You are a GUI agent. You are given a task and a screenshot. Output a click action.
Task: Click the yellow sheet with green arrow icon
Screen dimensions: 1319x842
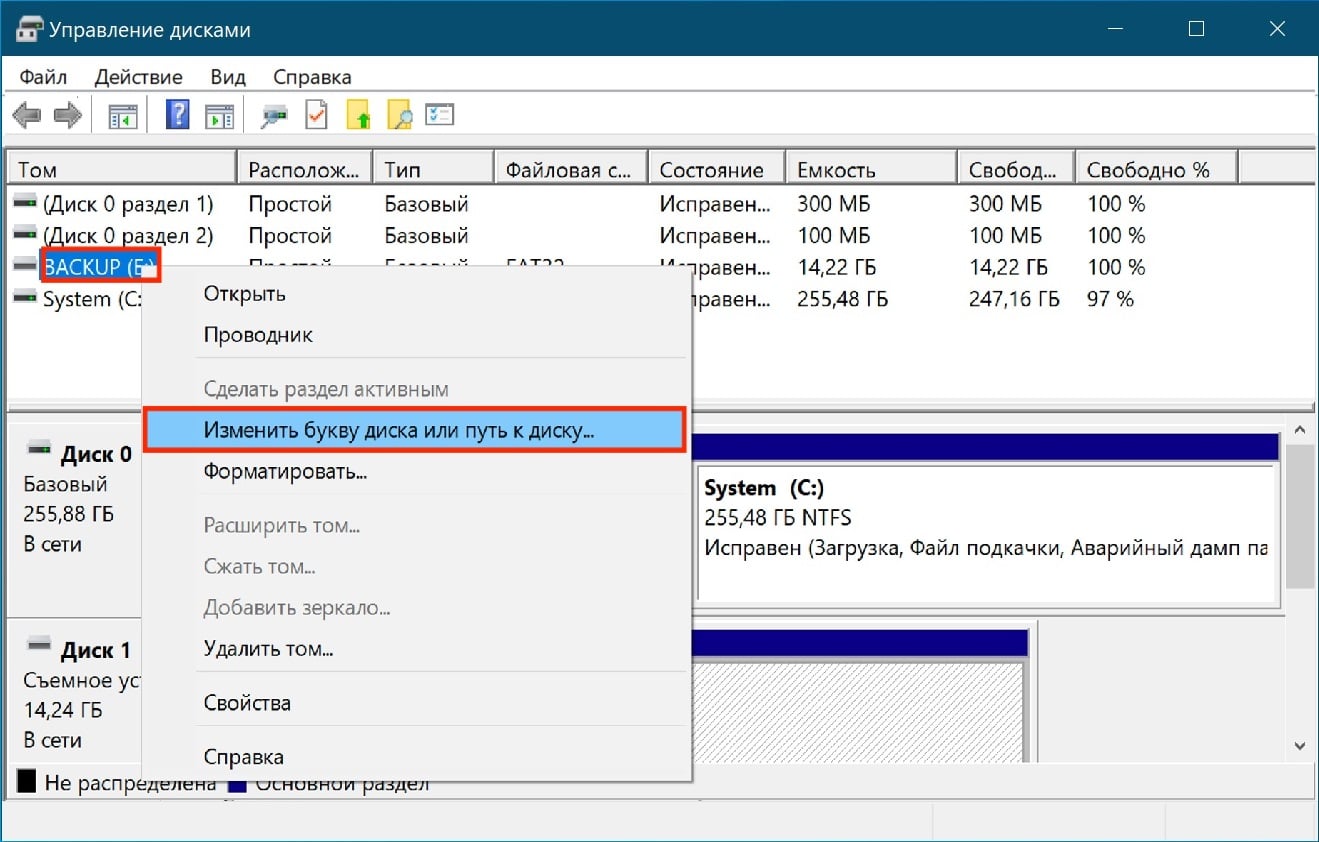pos(359,115)
